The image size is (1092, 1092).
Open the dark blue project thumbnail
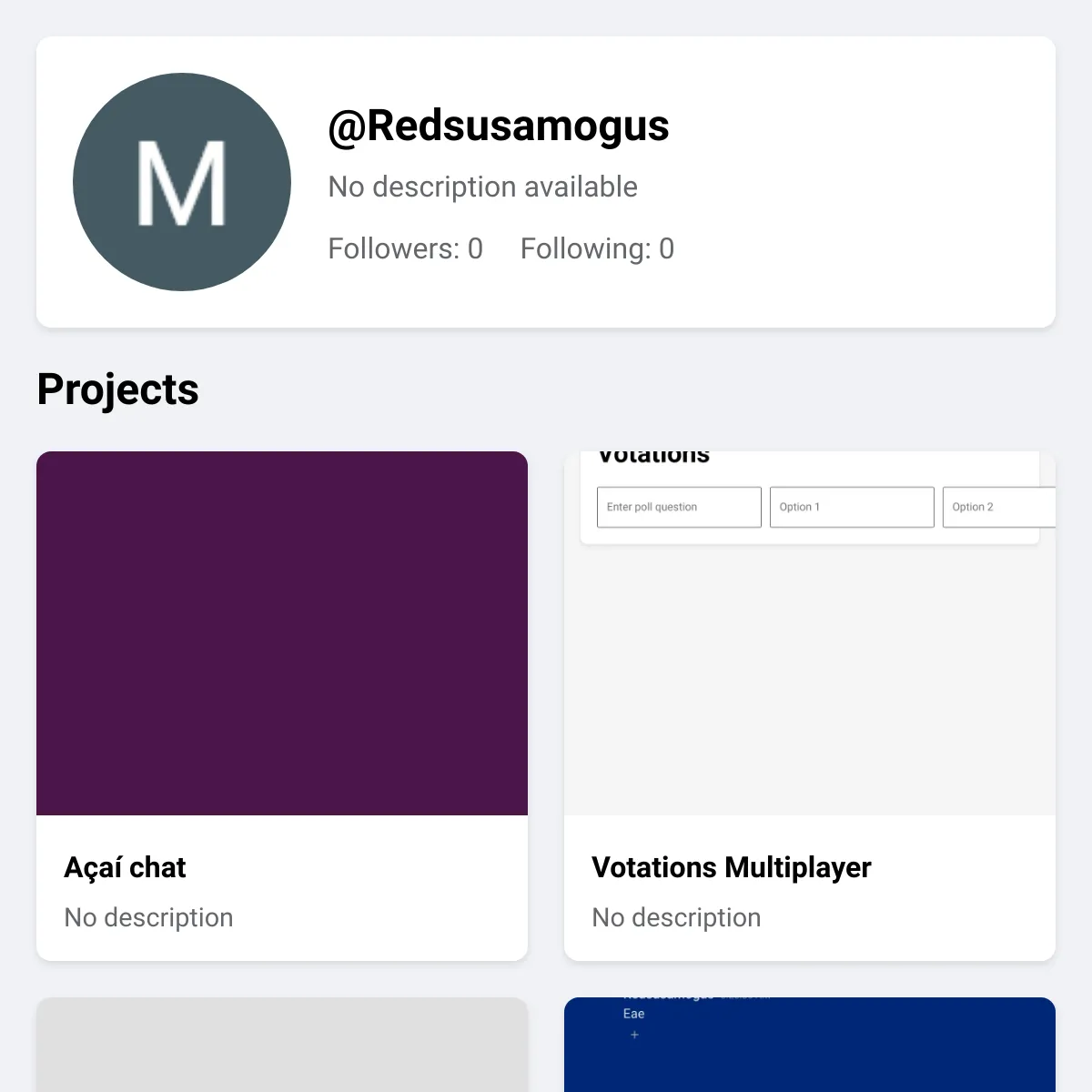point(810,1045)
